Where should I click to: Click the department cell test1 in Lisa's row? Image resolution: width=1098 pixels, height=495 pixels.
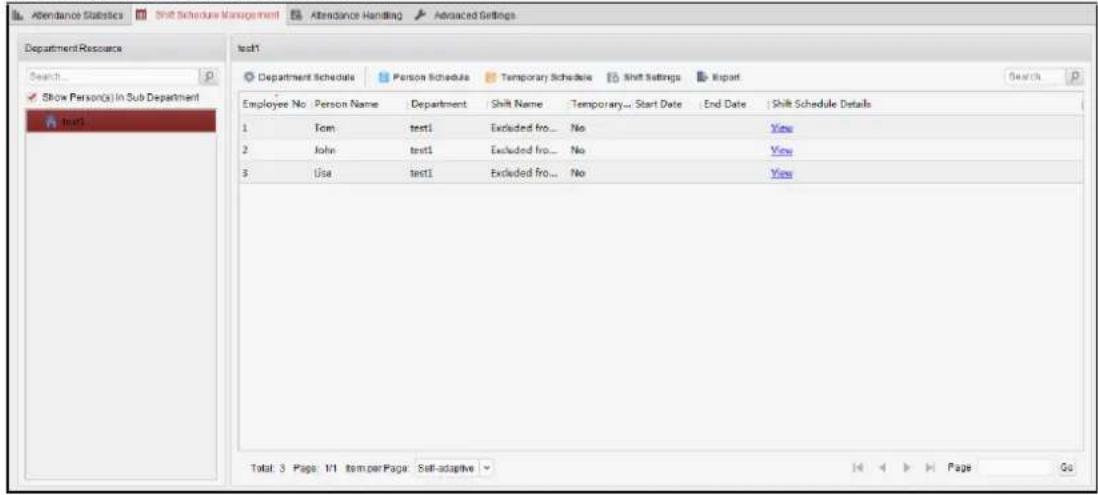422,172
